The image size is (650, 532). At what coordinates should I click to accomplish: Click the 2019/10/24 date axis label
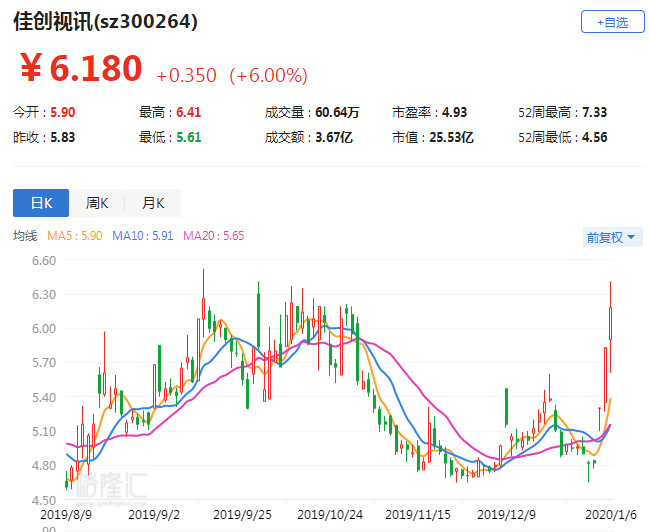(x=330, y=515)
